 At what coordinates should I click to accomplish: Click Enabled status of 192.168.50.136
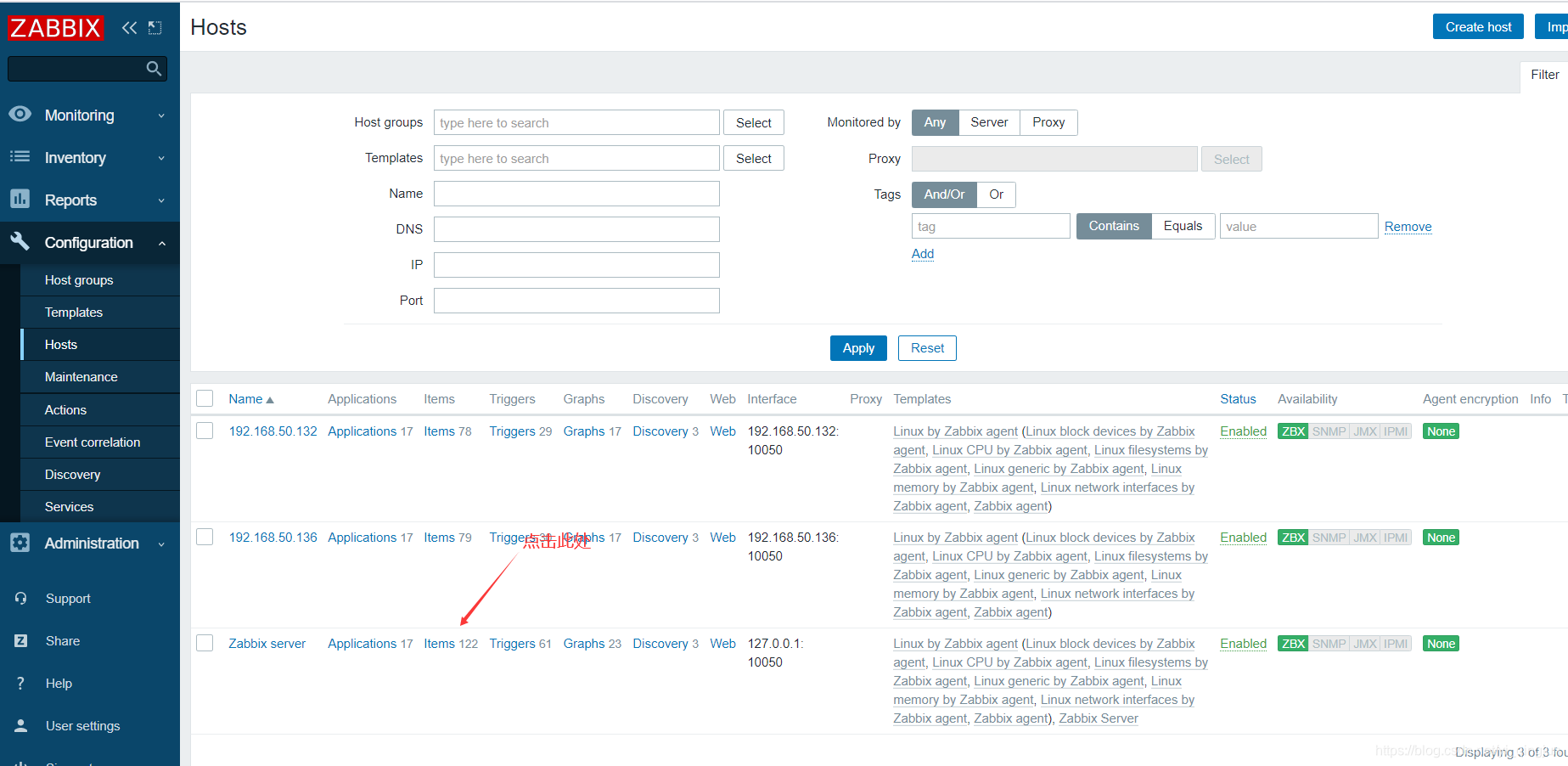click(x=1243, y=538)
